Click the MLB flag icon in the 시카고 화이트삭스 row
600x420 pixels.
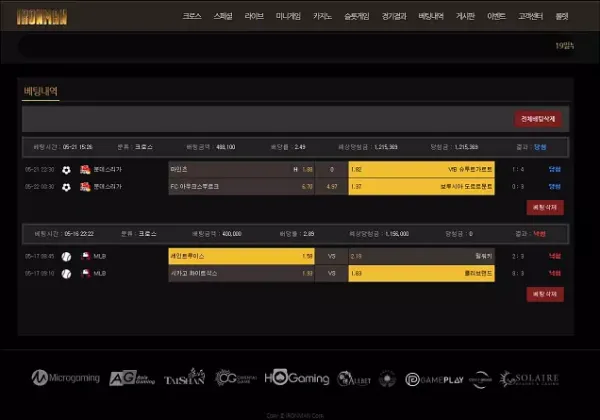point(85,273)
